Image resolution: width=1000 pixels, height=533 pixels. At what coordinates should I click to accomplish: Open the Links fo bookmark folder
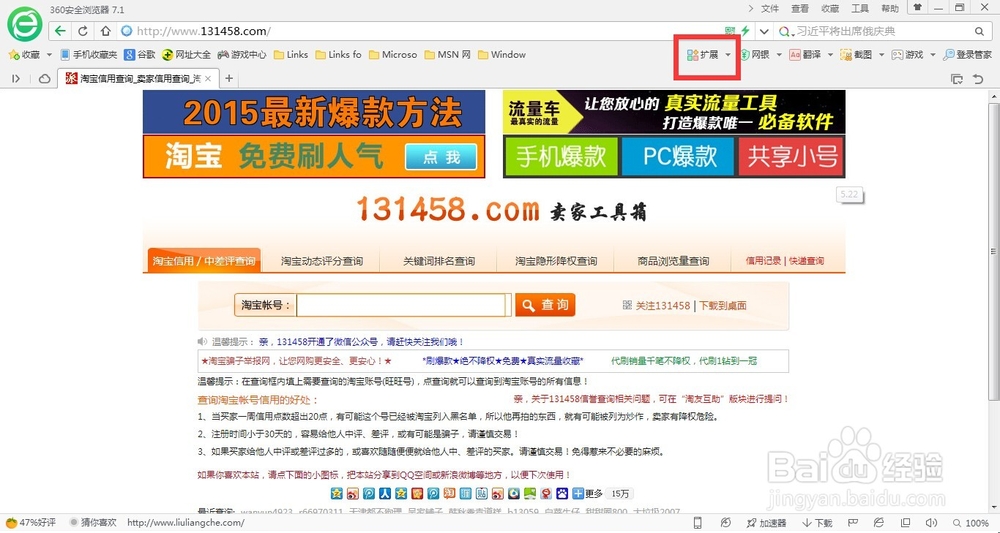tap(339, 55)
